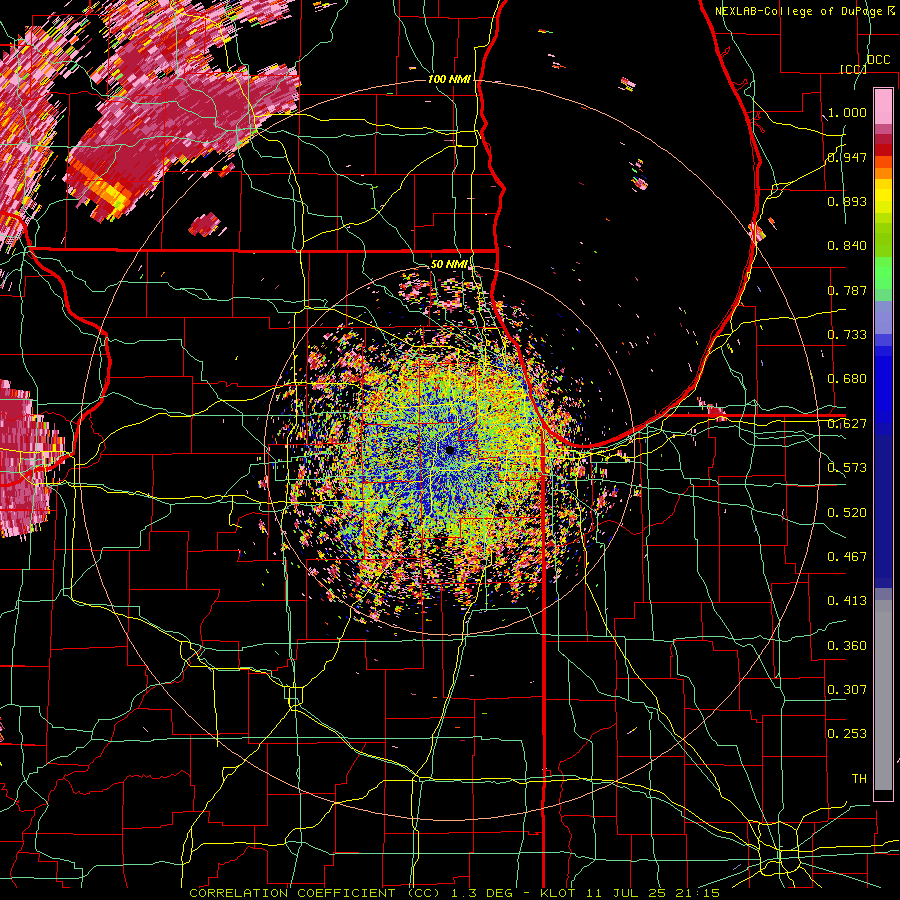Click the 0.573 scale value
The image size is (900, 900).
coord(847,468)
